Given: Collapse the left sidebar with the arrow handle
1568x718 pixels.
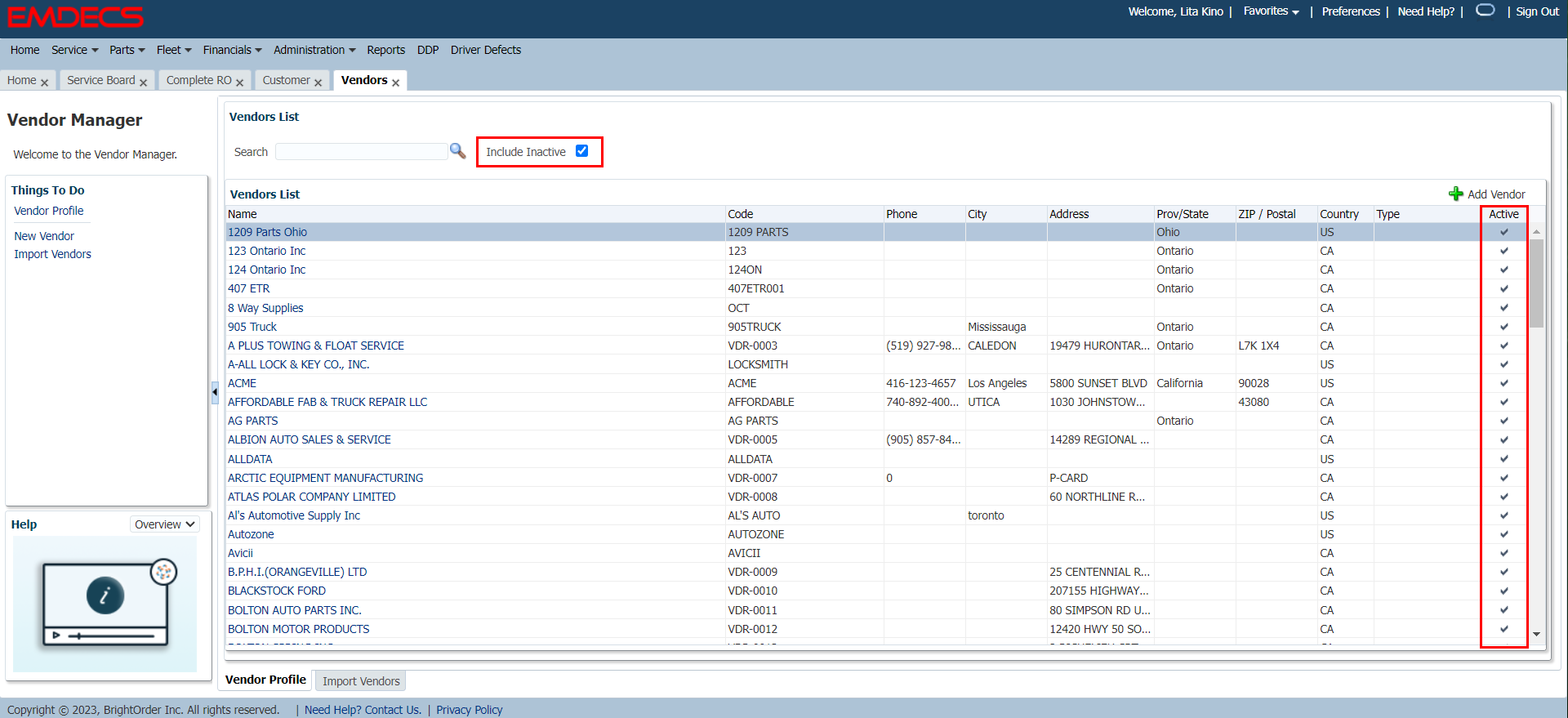Looking at the screenshot, I should coord(215,392).
